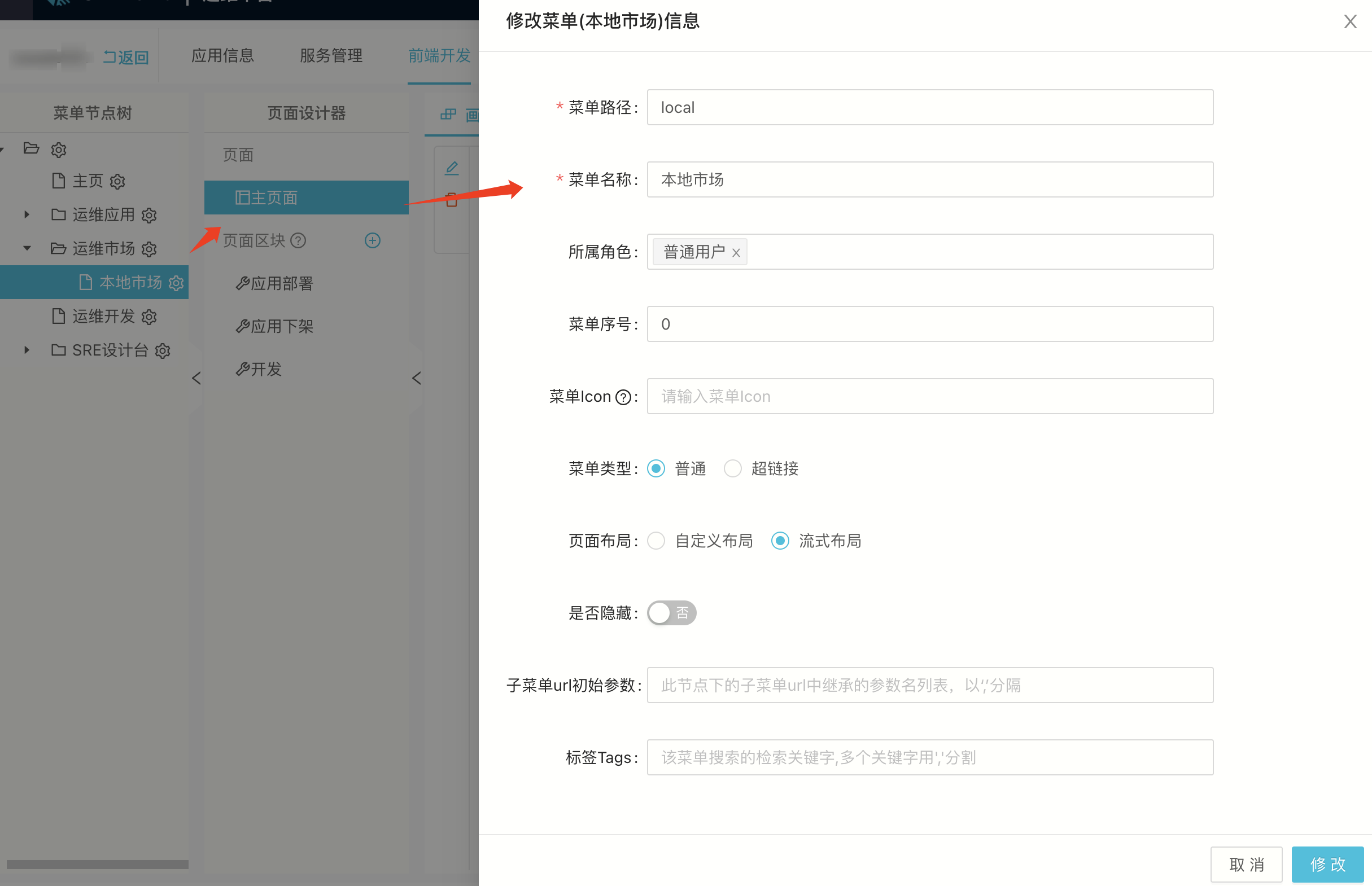Choose 自定义布局 page layout option
1372x886 pixels.
(656, 541)
